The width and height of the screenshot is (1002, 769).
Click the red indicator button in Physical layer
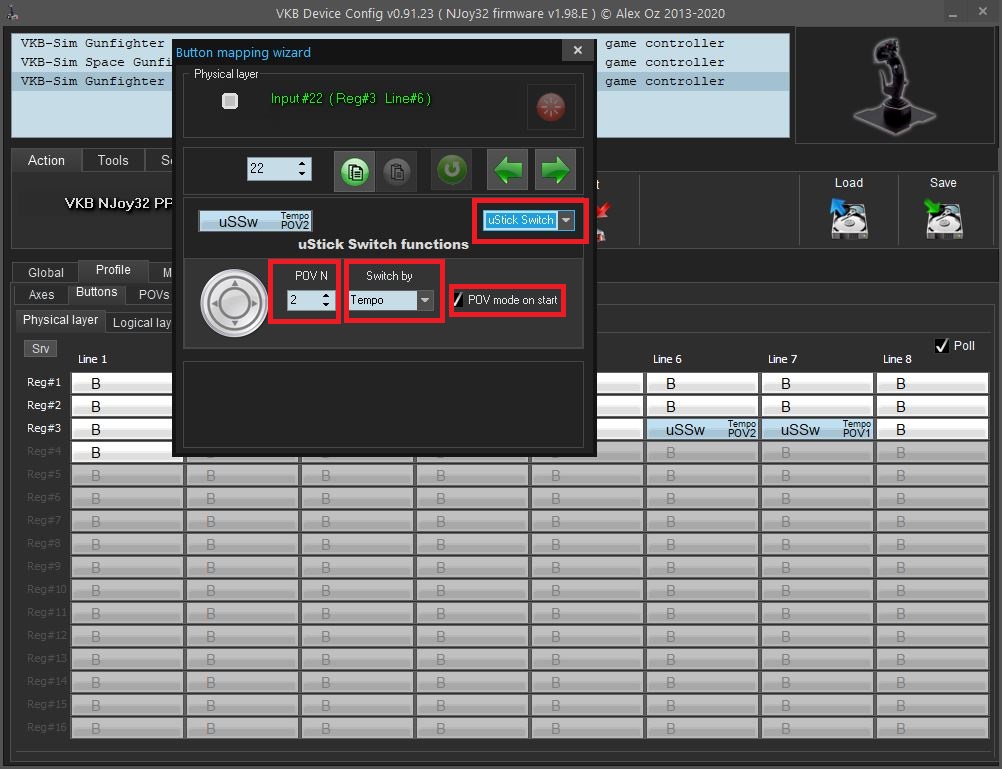551,108
